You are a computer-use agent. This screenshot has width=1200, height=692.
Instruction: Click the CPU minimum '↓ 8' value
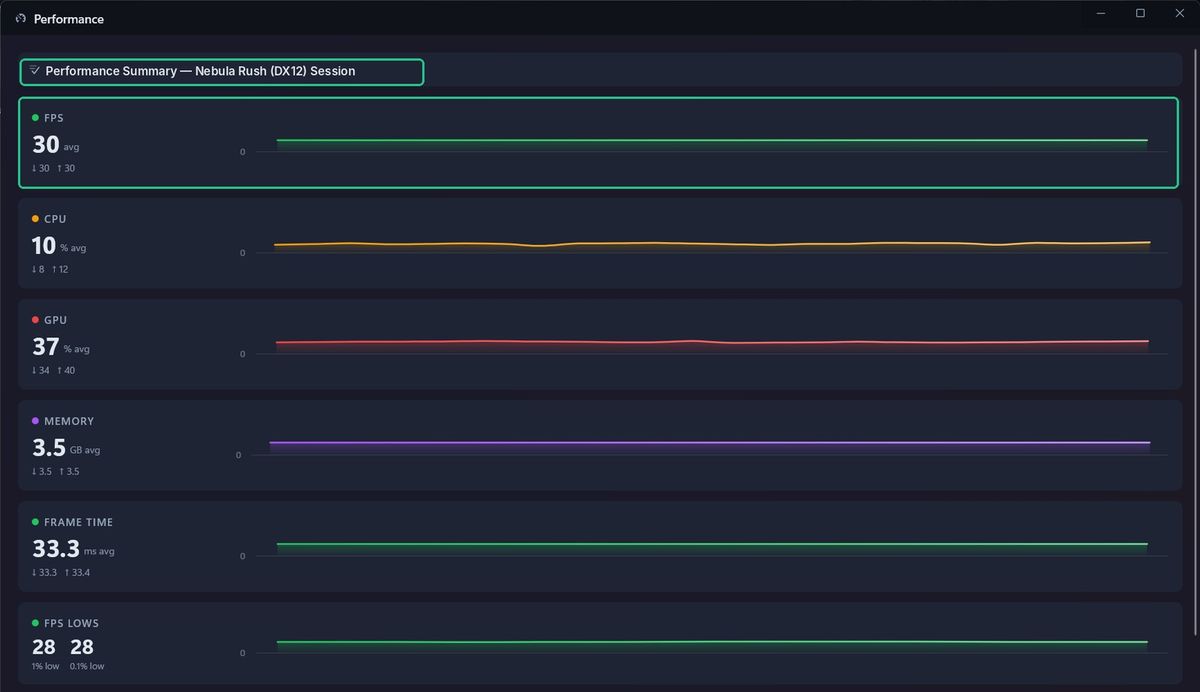[38, 269]
